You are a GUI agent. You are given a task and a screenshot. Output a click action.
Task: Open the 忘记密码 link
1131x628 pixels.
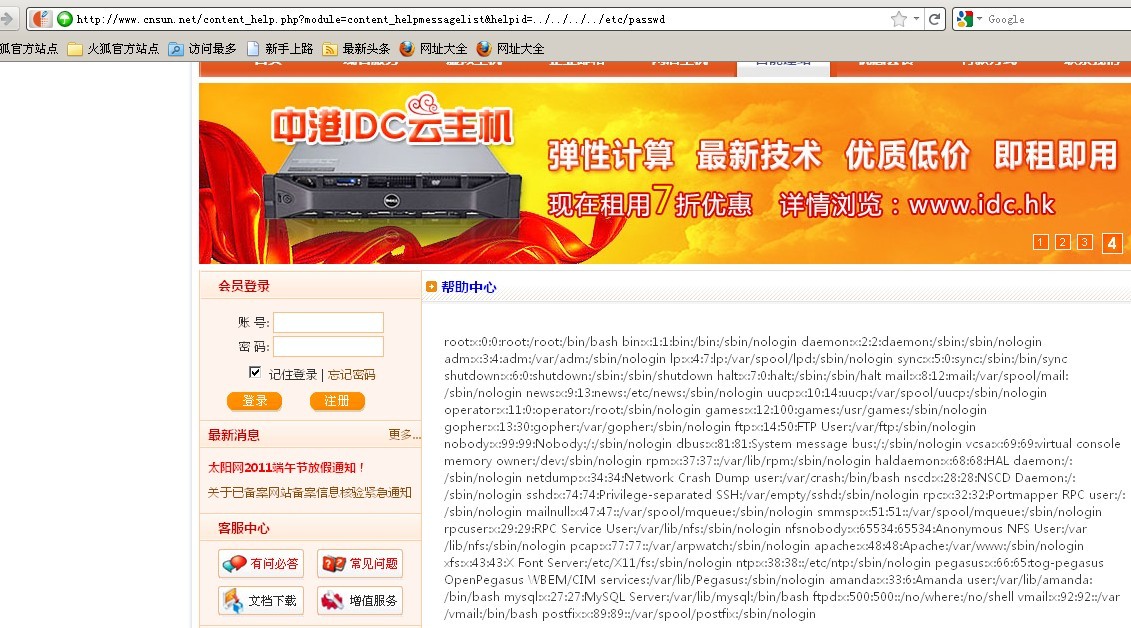click(x=351, y=375)
